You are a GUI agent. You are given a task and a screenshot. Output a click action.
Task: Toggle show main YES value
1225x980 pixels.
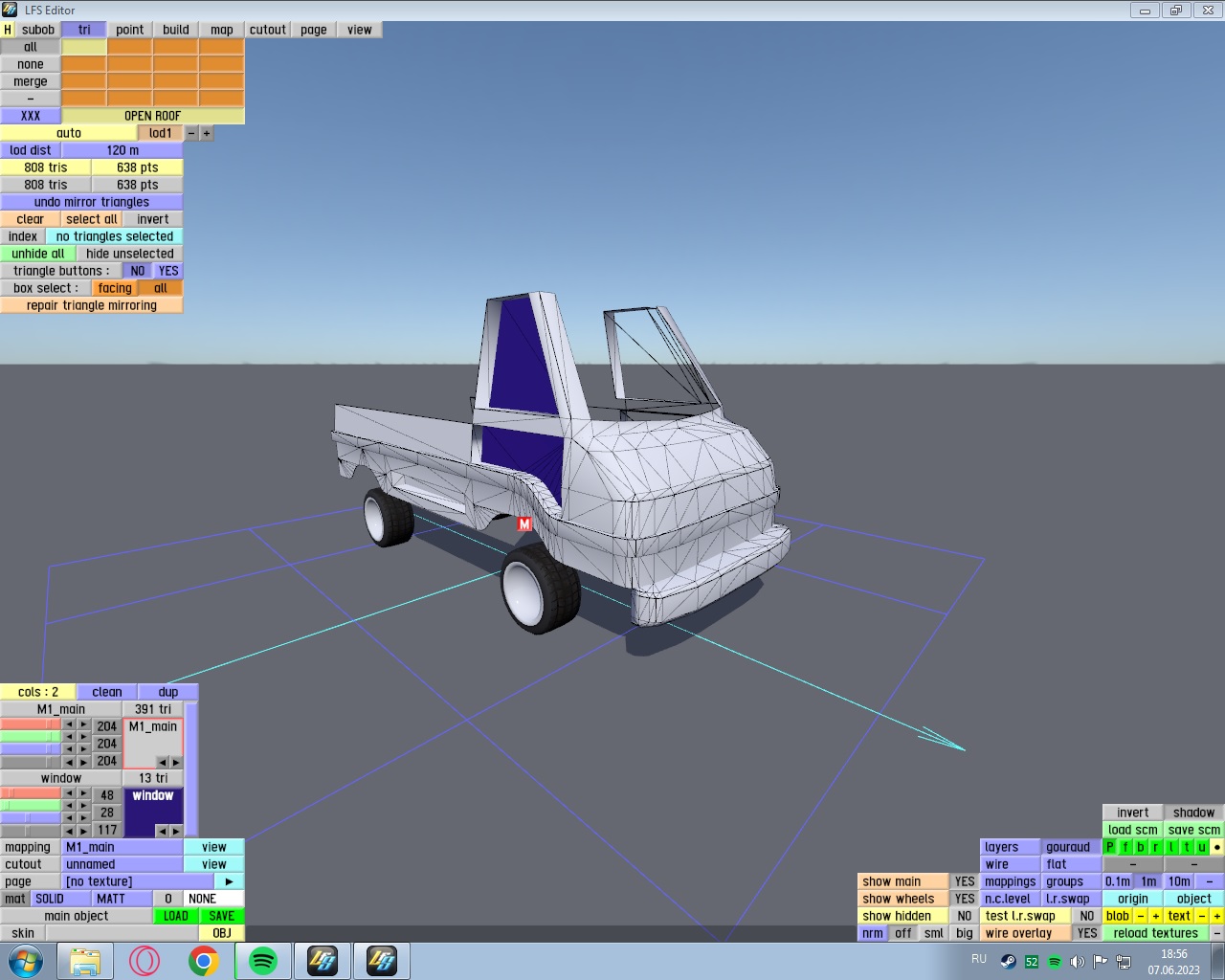coord(965,881)
